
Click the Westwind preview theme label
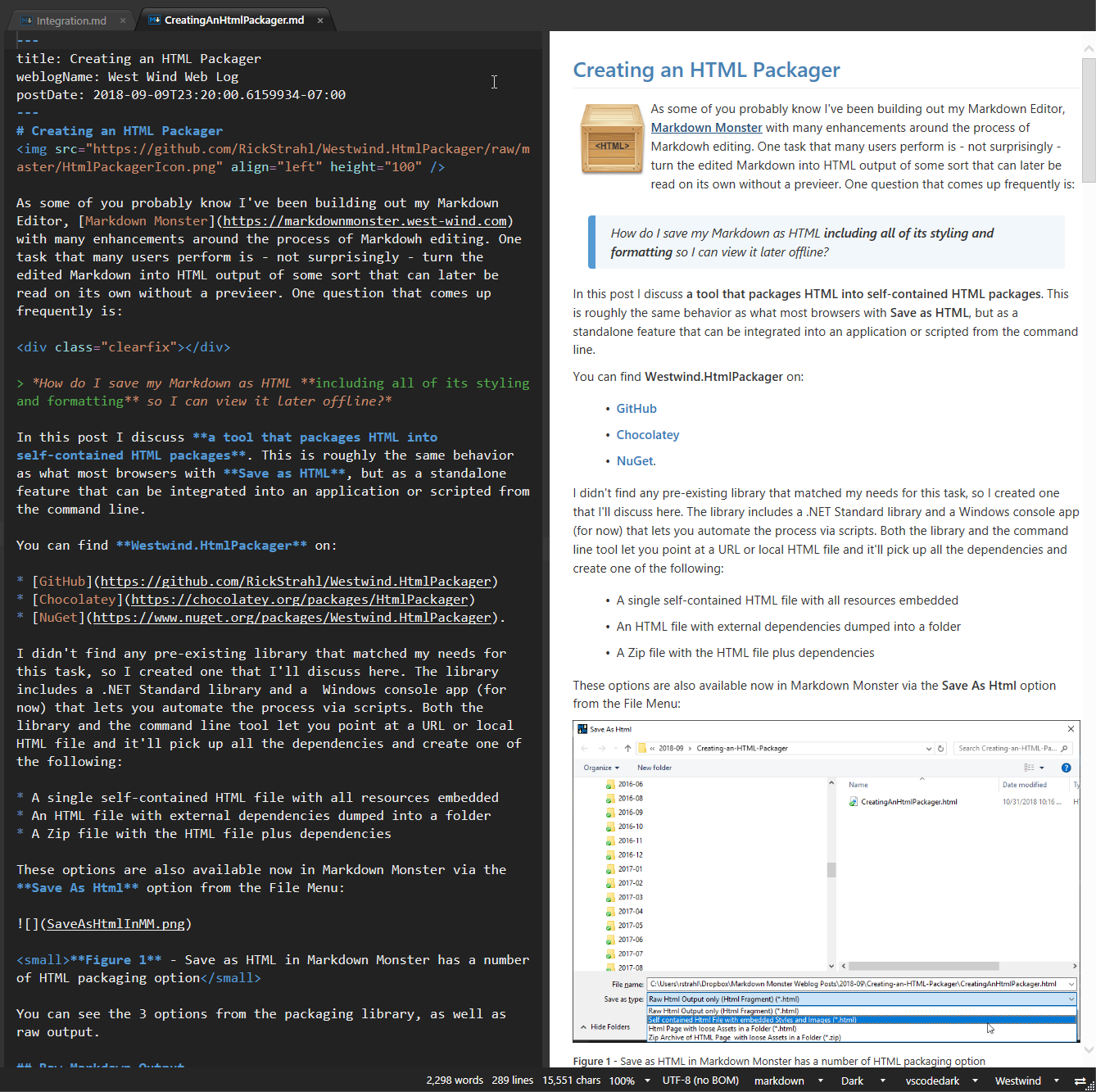(x=1017, y=1081)
